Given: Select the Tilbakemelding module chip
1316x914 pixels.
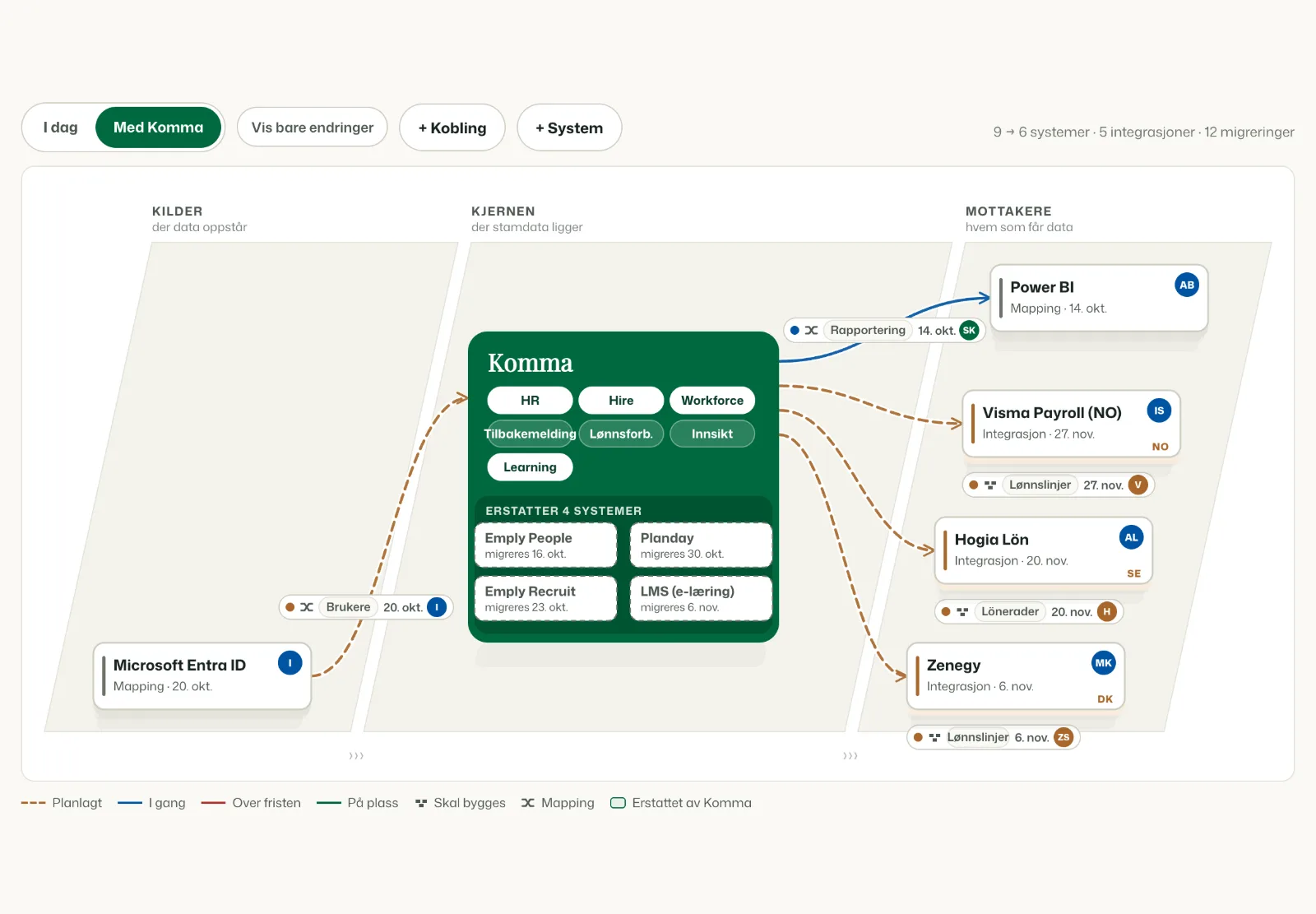Looking at the screenshot, I should click(x=530, y=434).
